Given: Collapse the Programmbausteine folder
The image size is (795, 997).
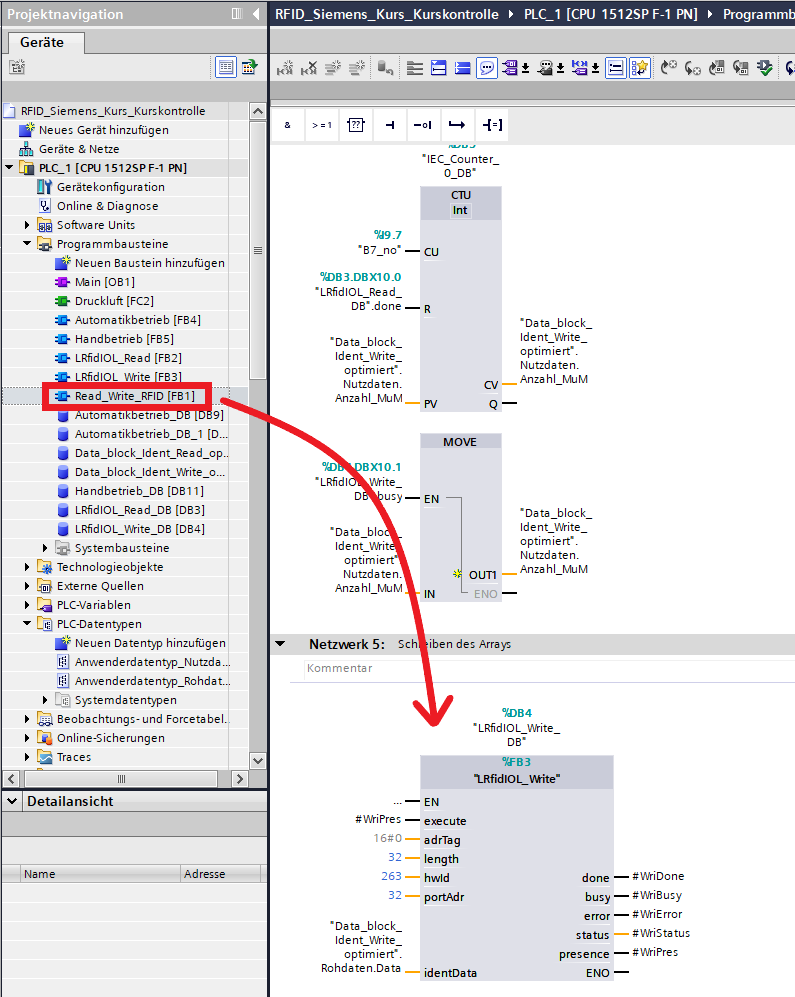Looking at the screenshot, I should point(28,244).
